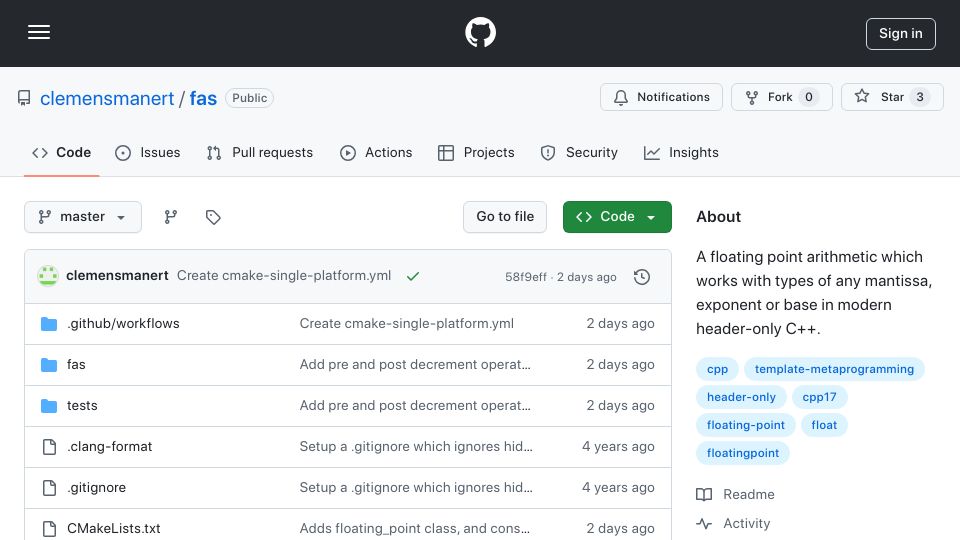
Task: Open commit message in fas folder row
Action: coord(415,364)
